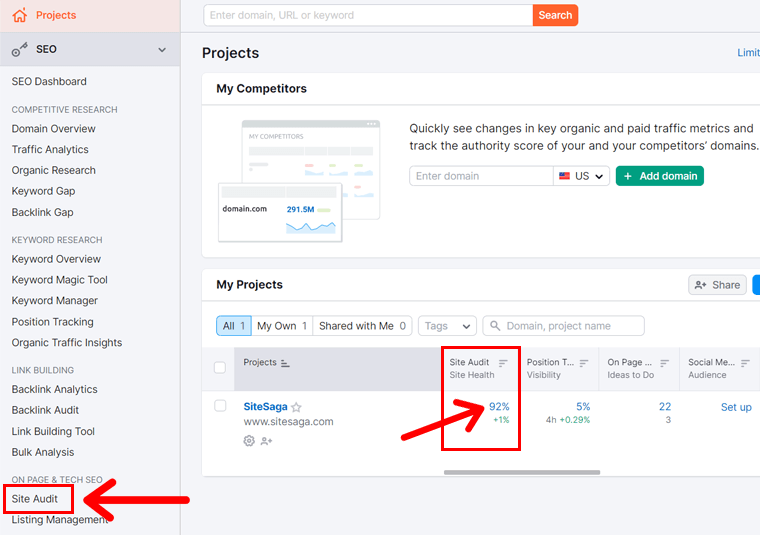Click the horizontal table scrollbar
The image size is (760, 535).
coord(522,472)
